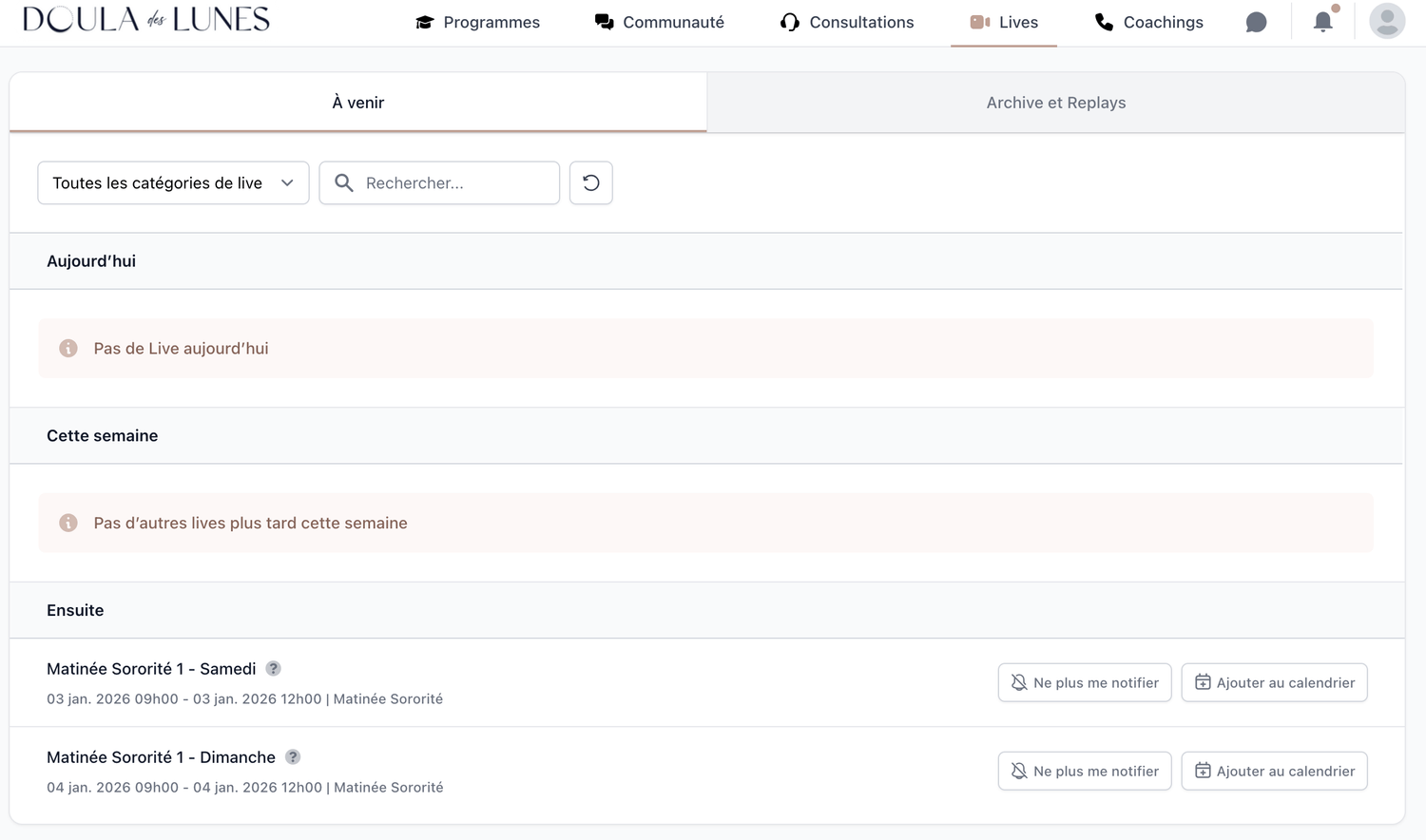Viewport: 1426px width, 840px height.
Task: Navigate to the Coachings page
Action: [1149, 22]
